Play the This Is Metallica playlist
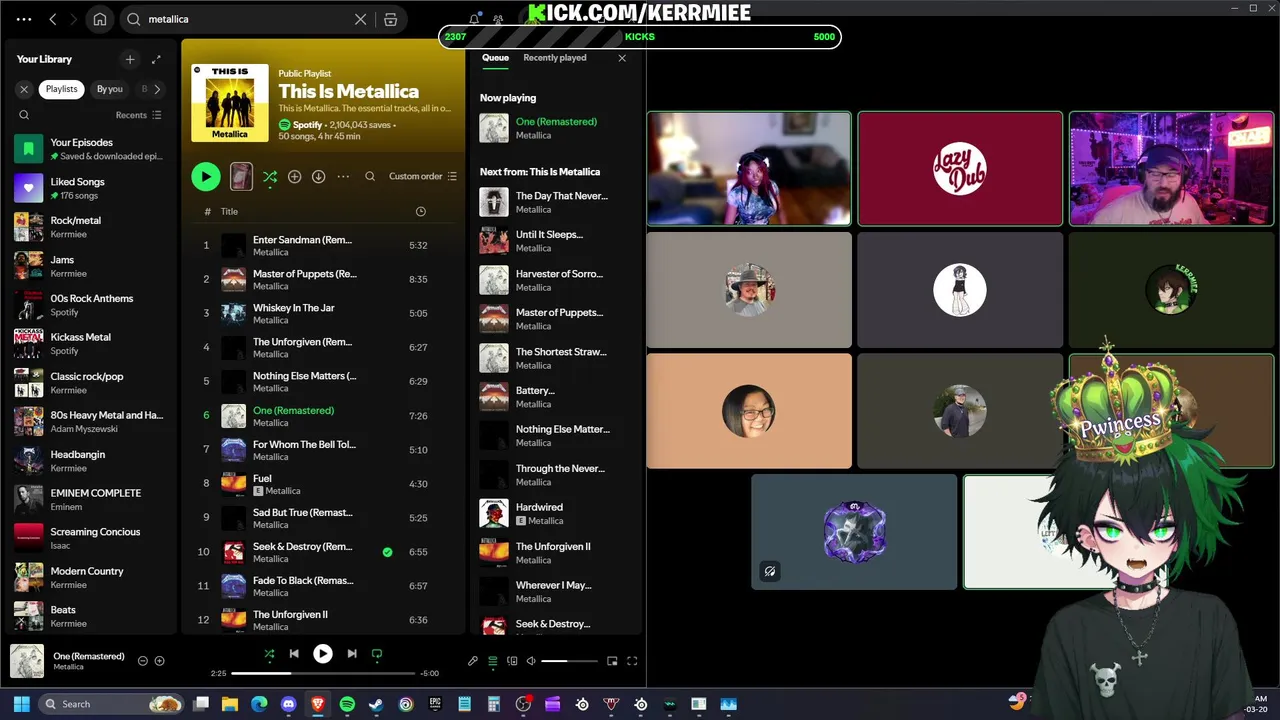Viewport: 1280px width, 720px height. (205, 176)
